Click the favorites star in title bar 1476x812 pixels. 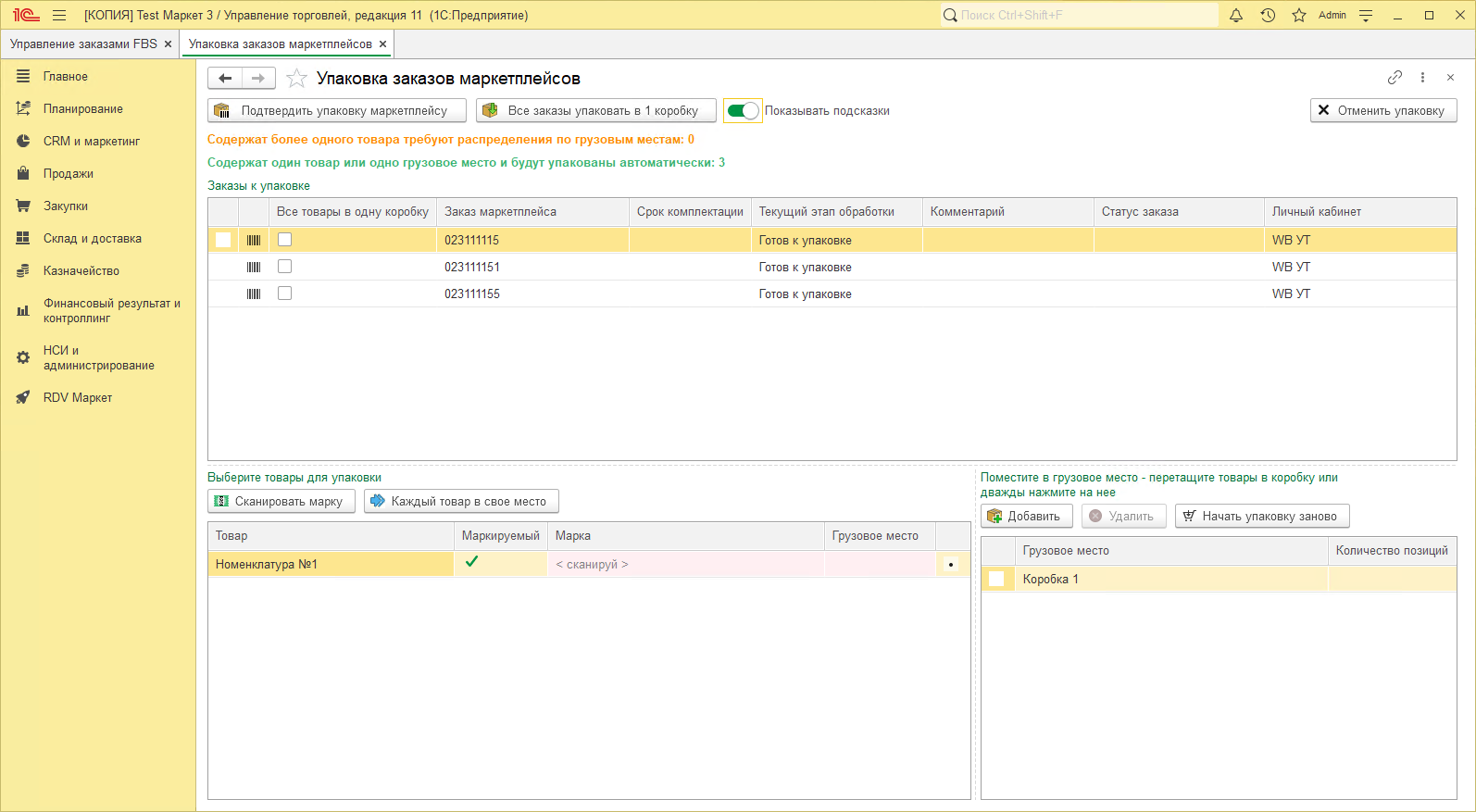pyautogui.click(x=1299, y=15)
